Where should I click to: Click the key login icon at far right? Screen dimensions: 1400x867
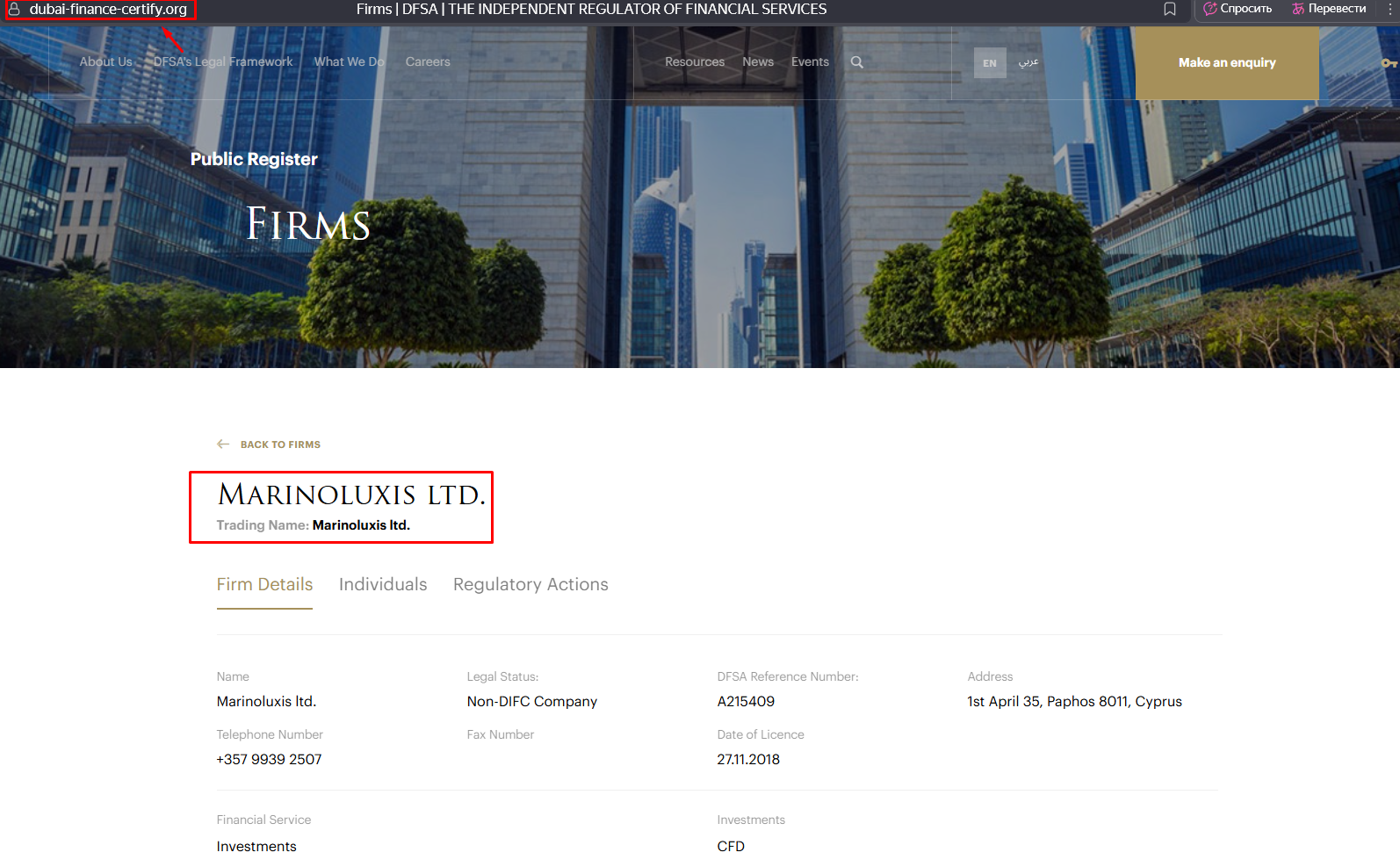pos(1389,62)
